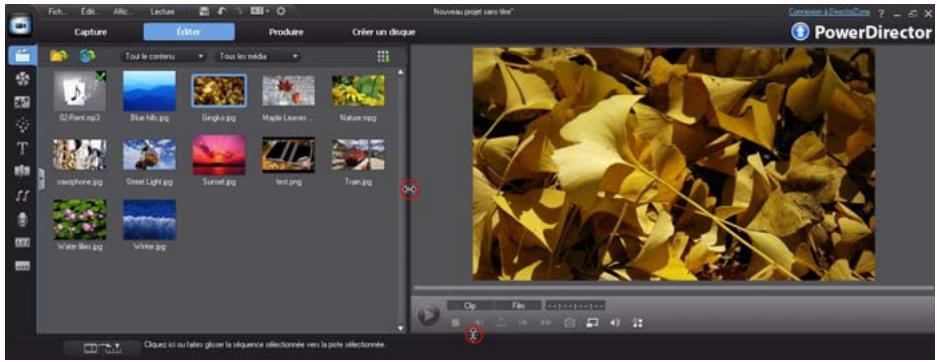This screenshot has width=937, height=362.
Task: Select the 02 Rent.mp3 audio thumbnail
Action: 79,91
